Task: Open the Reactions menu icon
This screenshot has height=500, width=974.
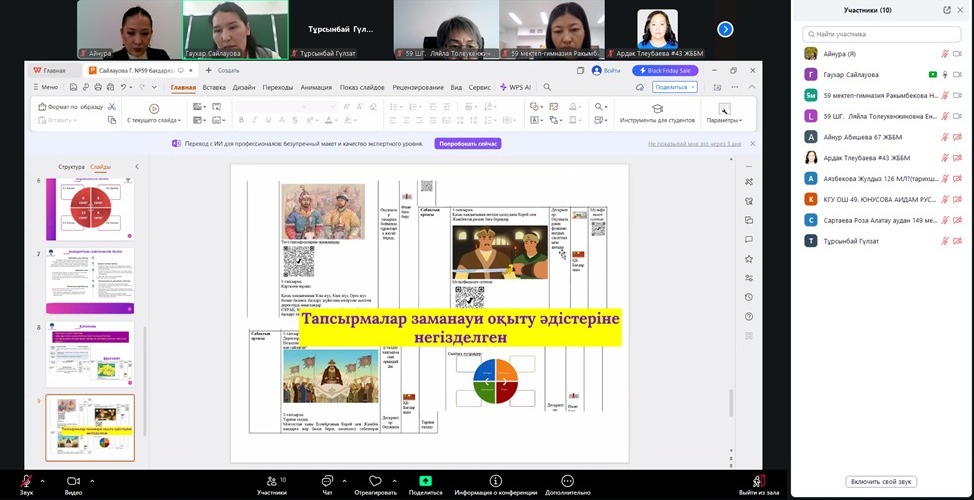Action: [375, 481]
